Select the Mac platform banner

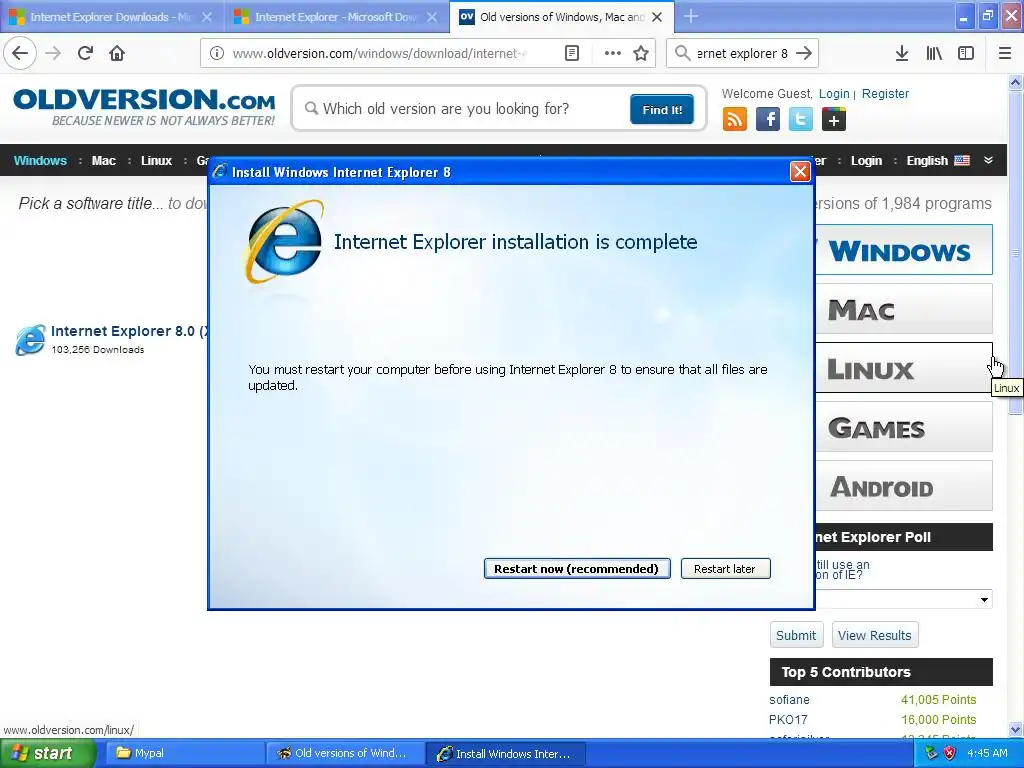(904, 309)
